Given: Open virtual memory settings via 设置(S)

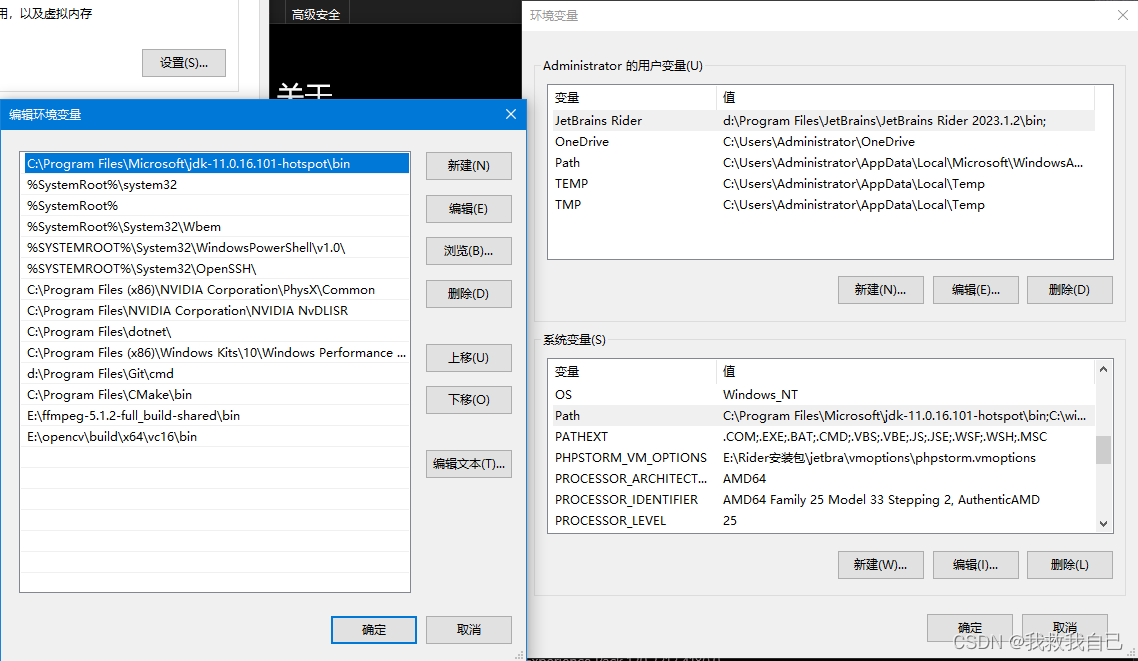Looking at the screenshot, I should pyautogui.click(x=183, y=62).
